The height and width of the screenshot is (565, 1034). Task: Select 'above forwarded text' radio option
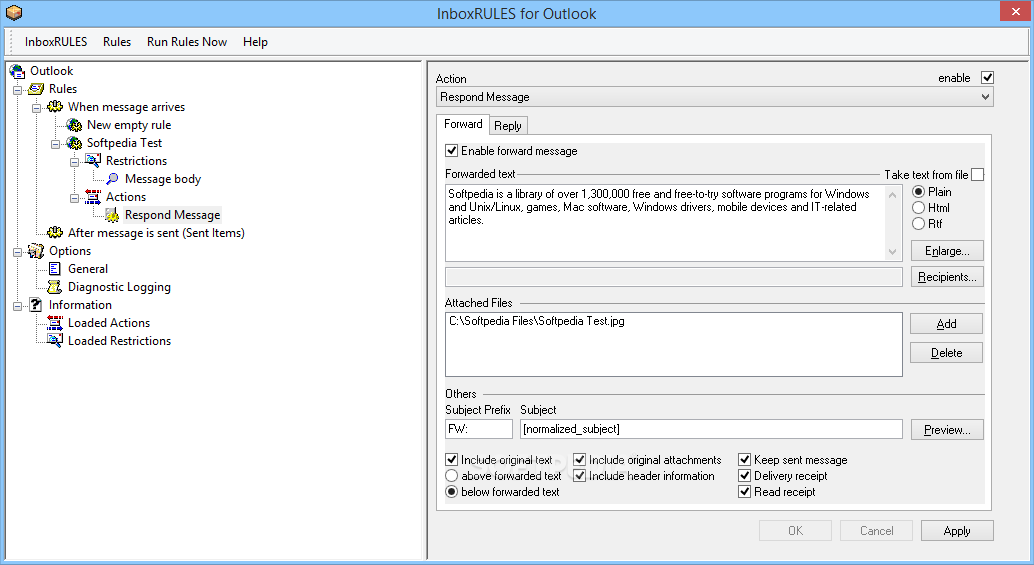[x=452, y=475]
